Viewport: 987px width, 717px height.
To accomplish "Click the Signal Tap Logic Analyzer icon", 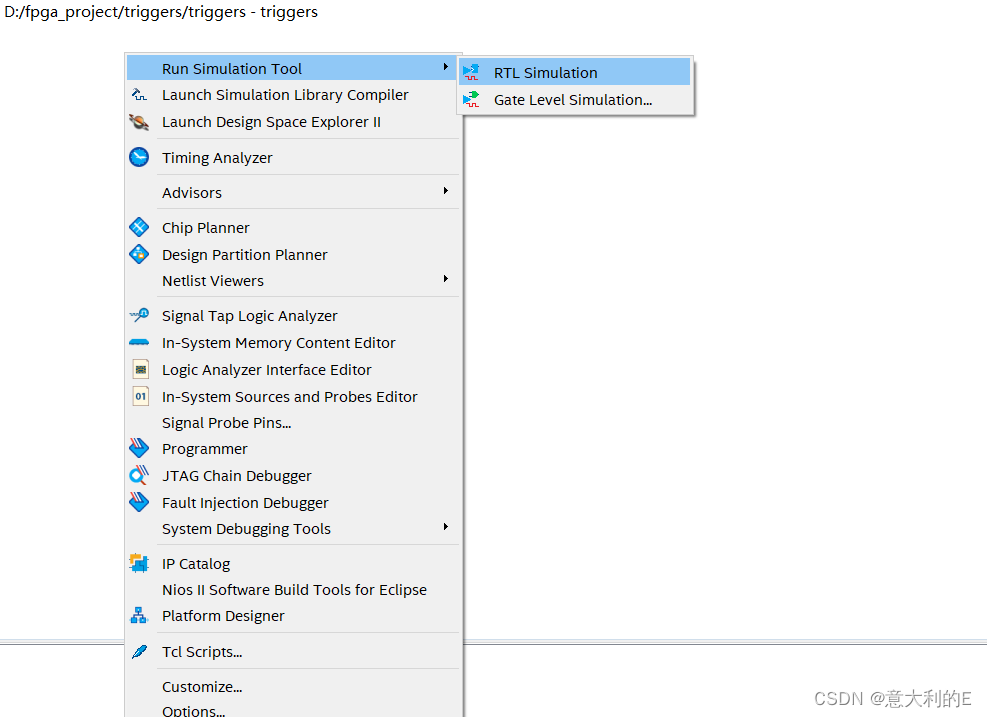I will click(139, 315).
